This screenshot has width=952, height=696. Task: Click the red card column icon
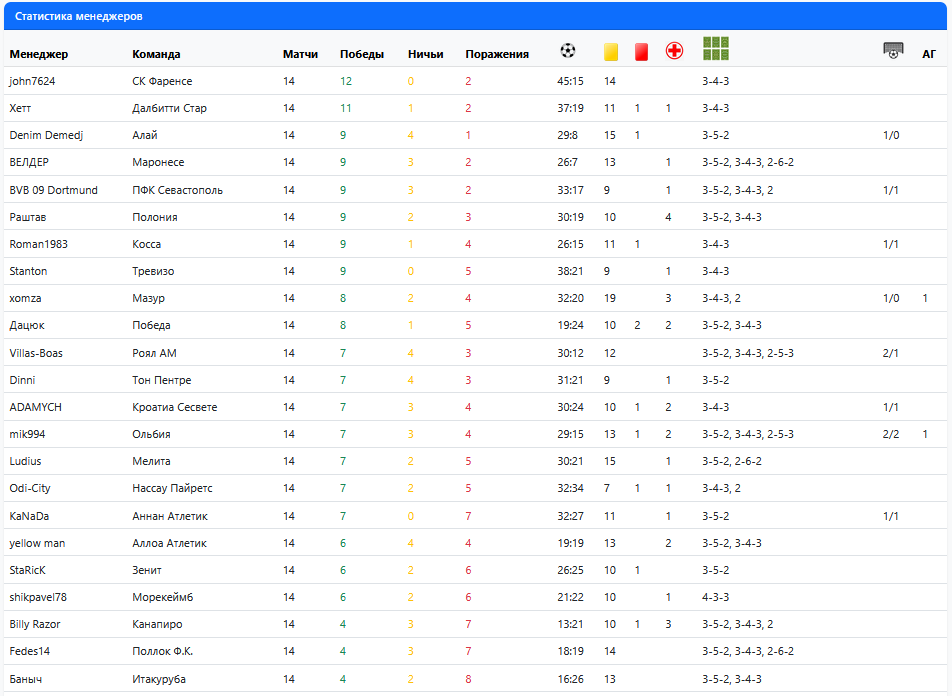point(641,52)
